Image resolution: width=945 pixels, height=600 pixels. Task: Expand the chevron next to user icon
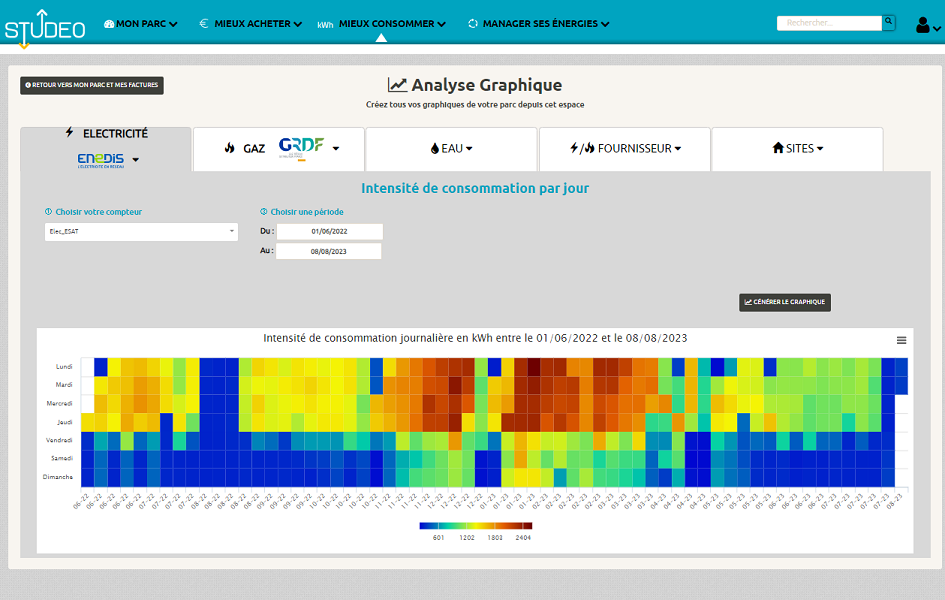tap(937, 28)
